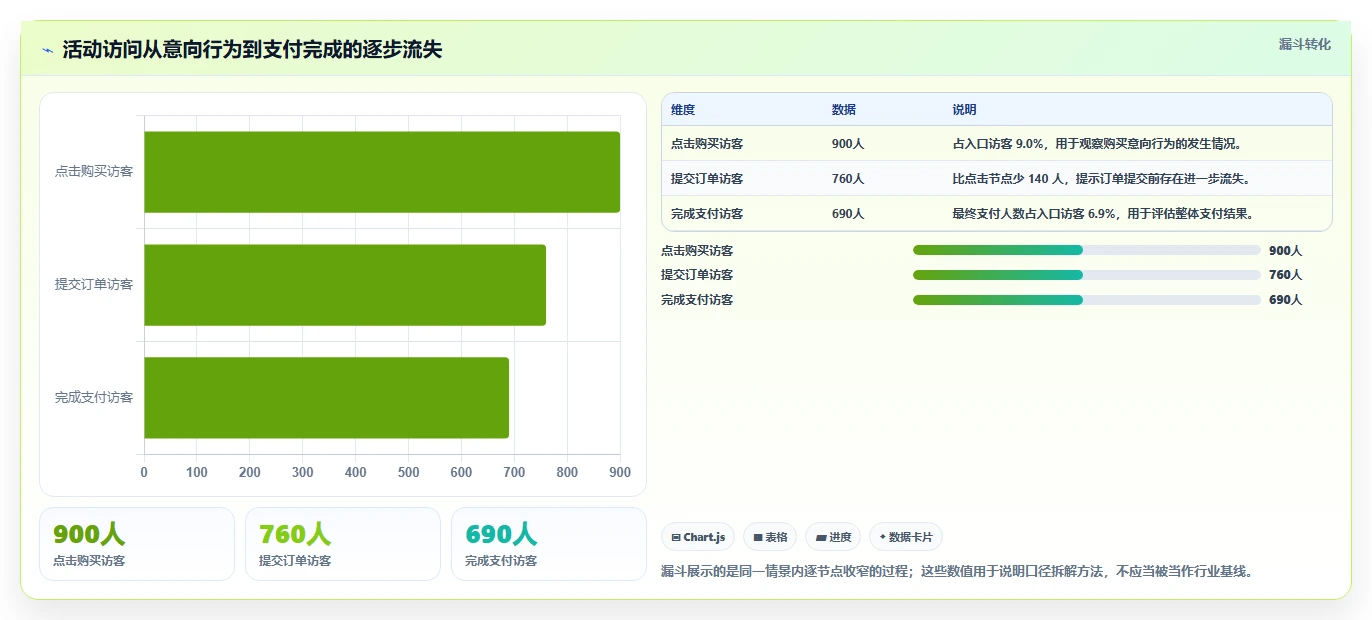
Task: Click the 漏斗转化 label in the header
Action: pos(1305,44)
